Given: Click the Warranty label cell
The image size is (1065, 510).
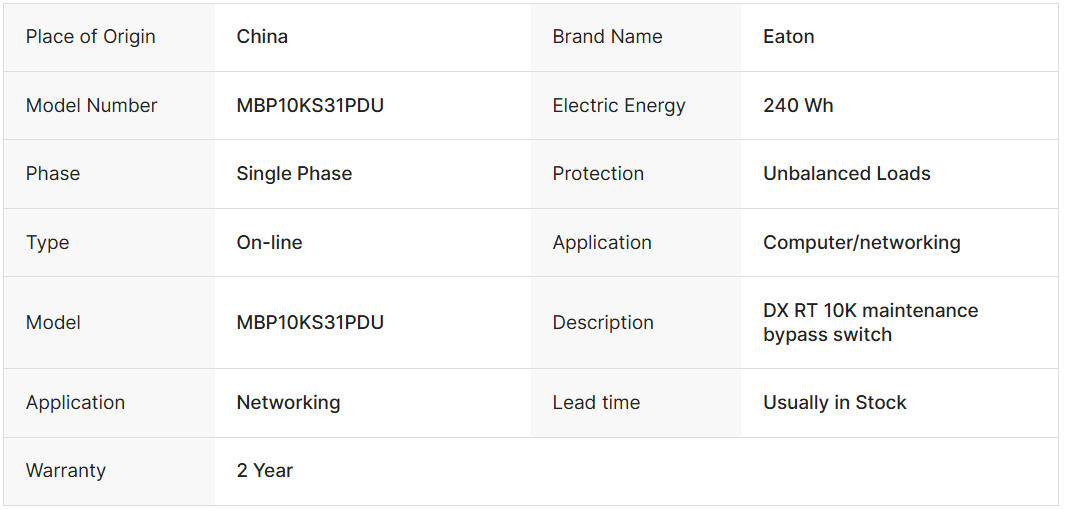Looking at the screenshot, I should 66,471.
